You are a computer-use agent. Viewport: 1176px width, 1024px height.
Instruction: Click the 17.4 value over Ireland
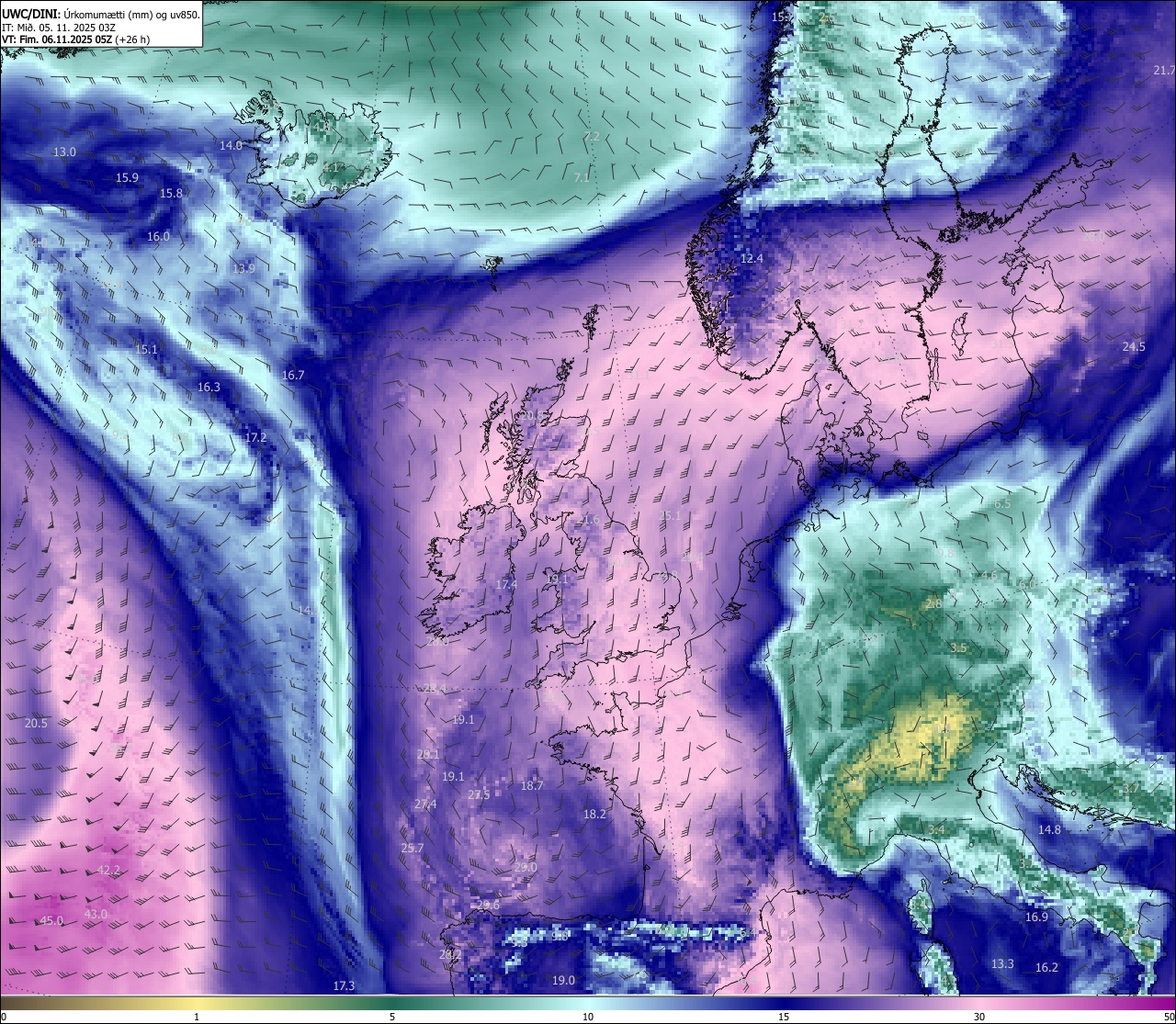tap(506, 584)
